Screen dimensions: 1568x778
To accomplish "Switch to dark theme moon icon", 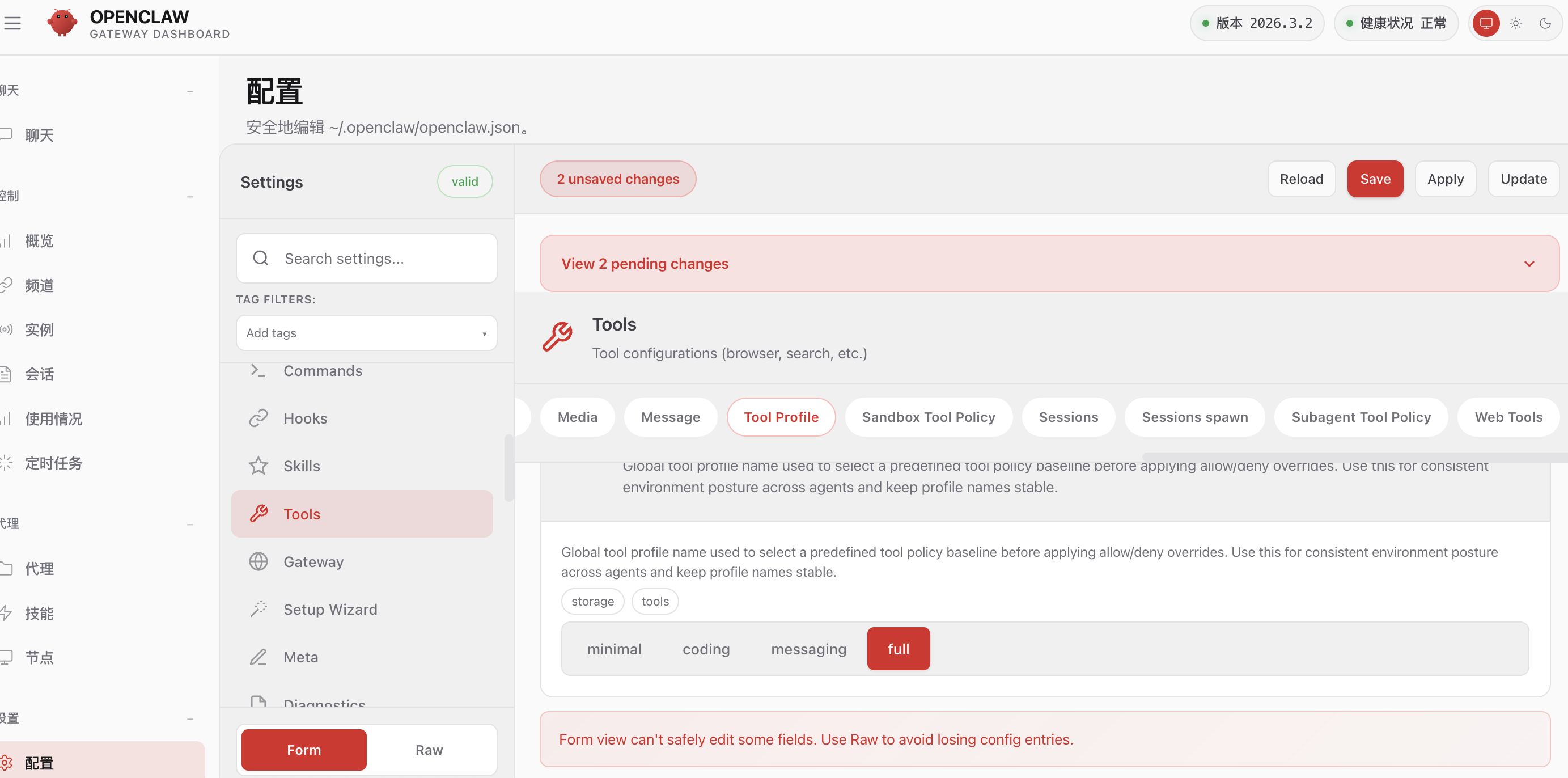I will pos(1545,23).
